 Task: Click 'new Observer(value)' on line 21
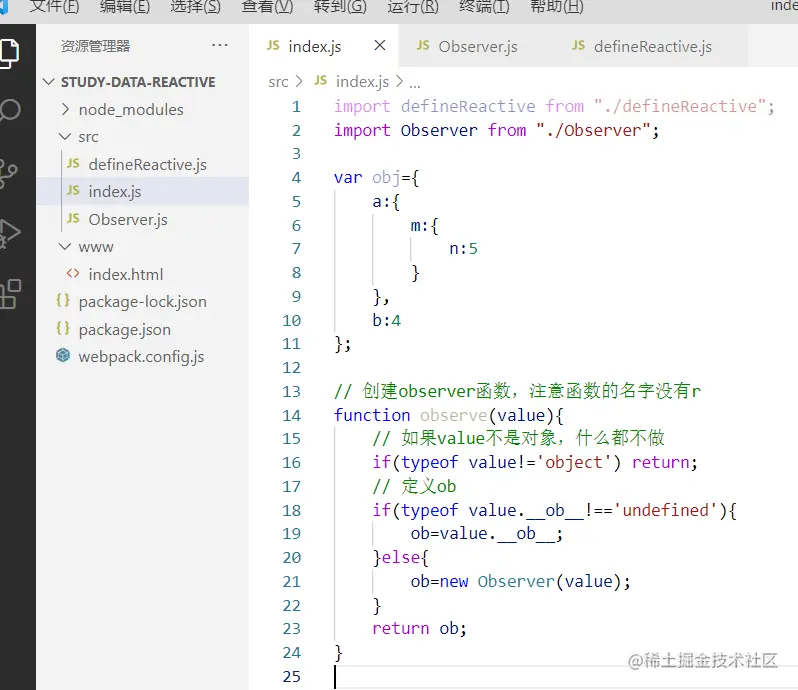click(x=529, y=581)
